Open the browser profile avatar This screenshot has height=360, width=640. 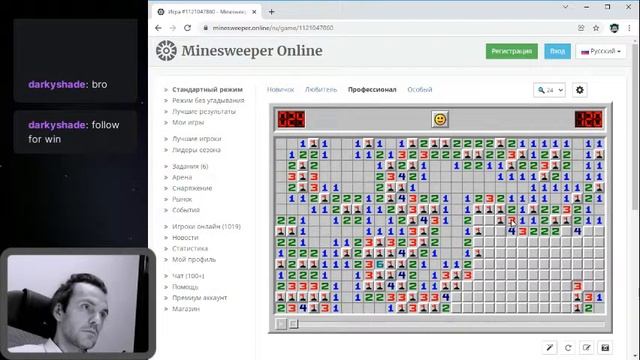point(614,28)
